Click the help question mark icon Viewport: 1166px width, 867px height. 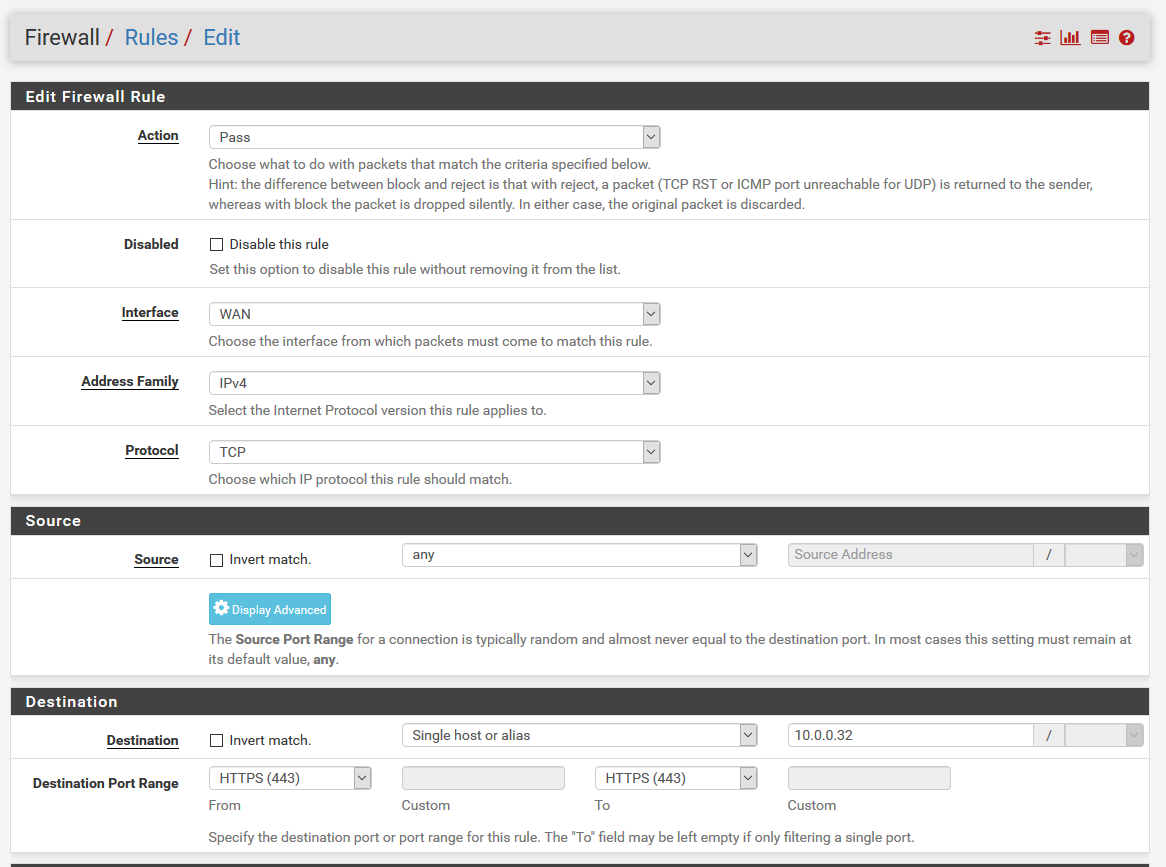coord(1127,37)
